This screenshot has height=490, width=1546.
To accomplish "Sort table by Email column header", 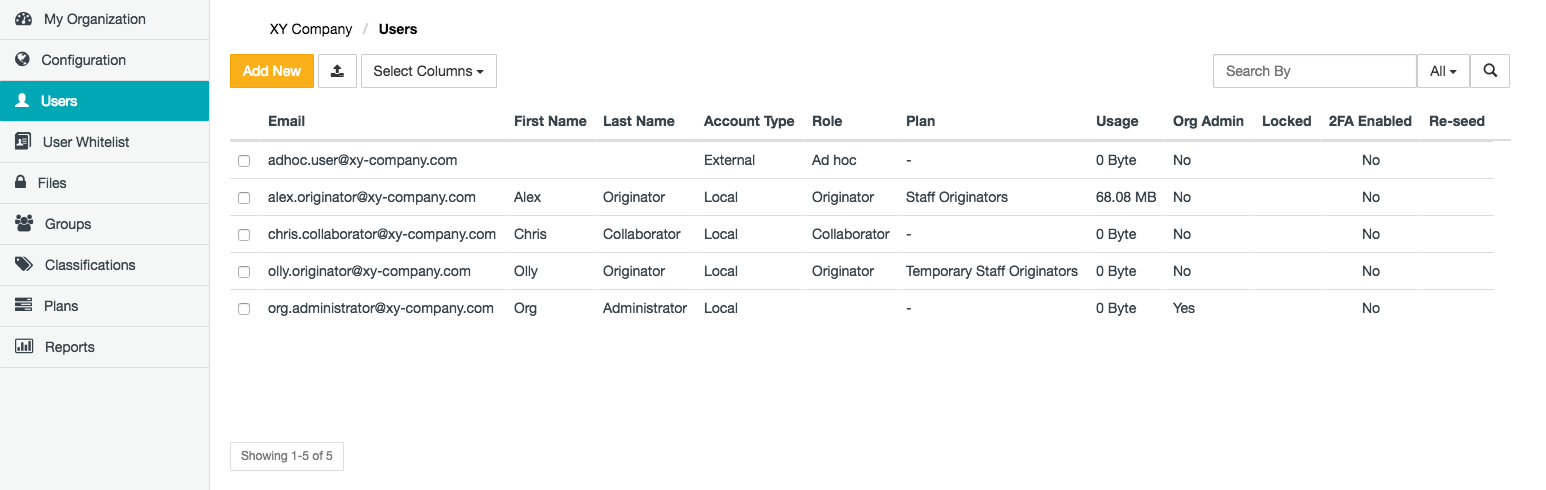I will coord(286,121).
